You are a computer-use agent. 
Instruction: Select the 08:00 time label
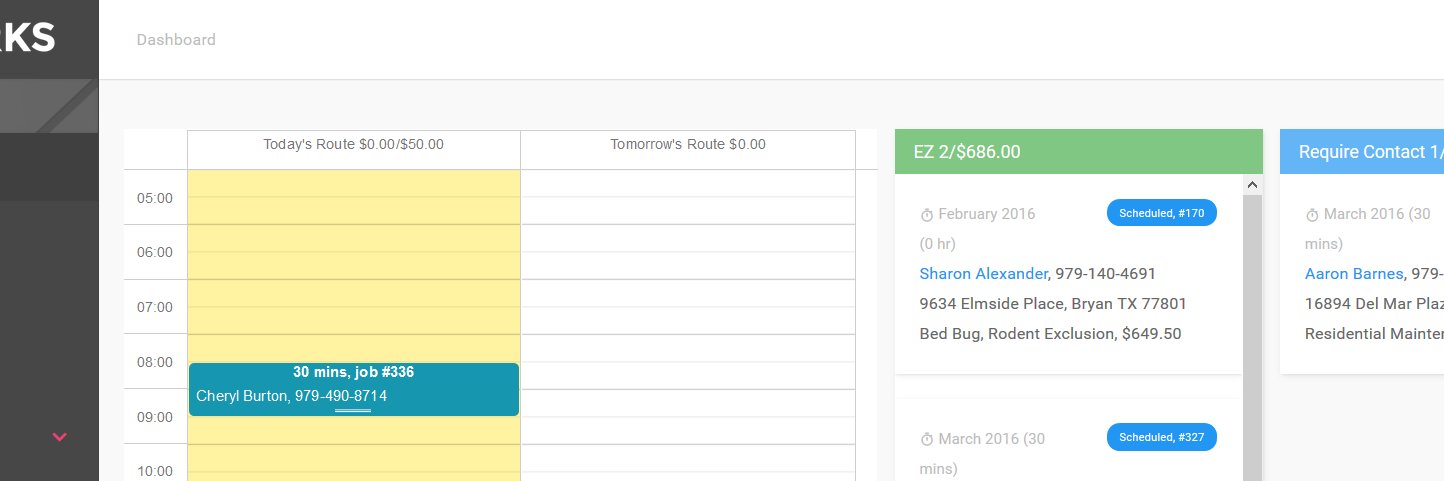155,362
